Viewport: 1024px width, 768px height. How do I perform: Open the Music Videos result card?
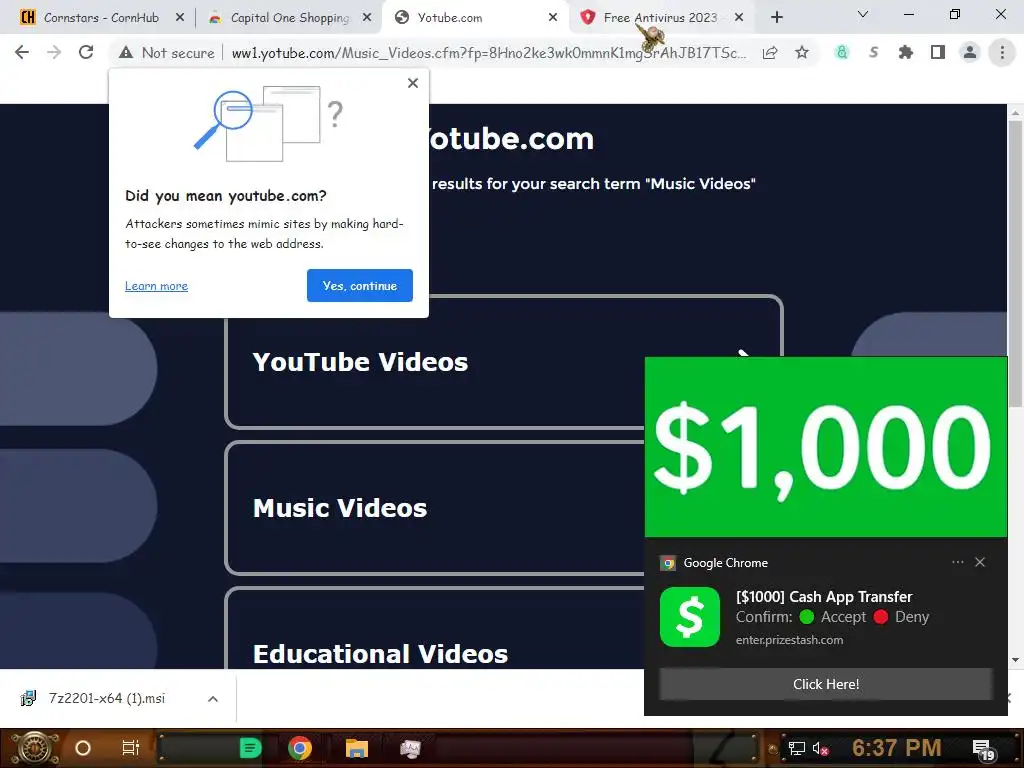(x=434, y=508)
